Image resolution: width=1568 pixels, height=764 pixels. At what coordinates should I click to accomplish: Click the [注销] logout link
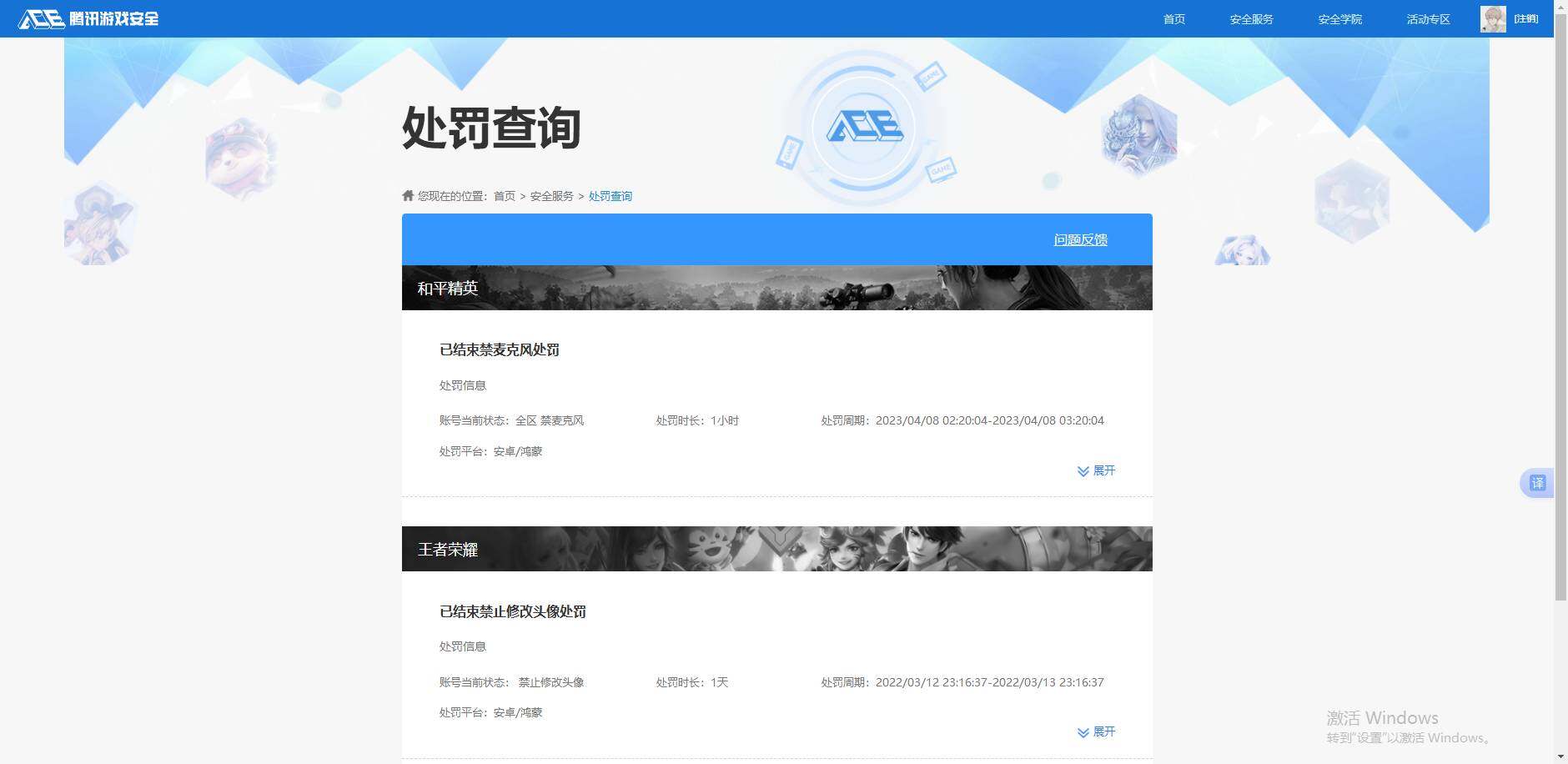tap(1526, 18)
